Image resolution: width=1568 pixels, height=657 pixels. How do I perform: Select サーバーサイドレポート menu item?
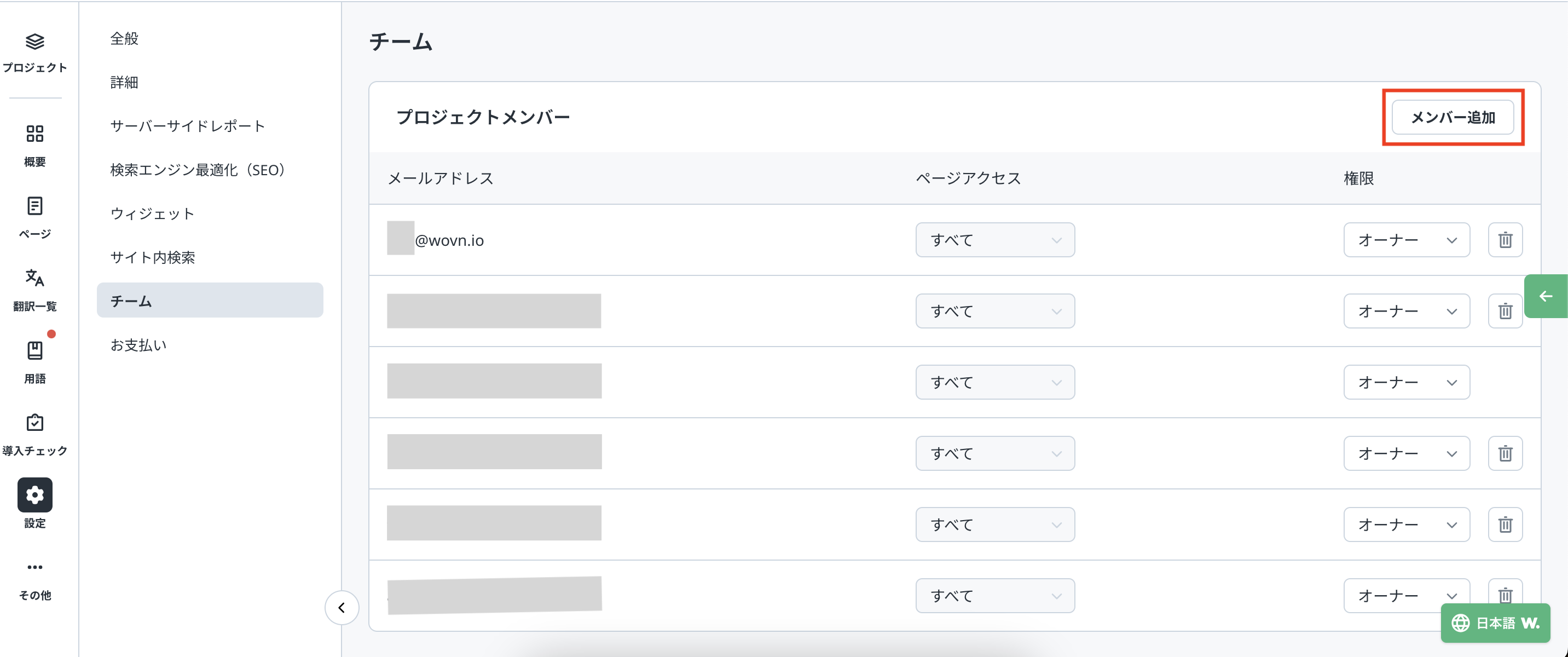coord(188,126)
